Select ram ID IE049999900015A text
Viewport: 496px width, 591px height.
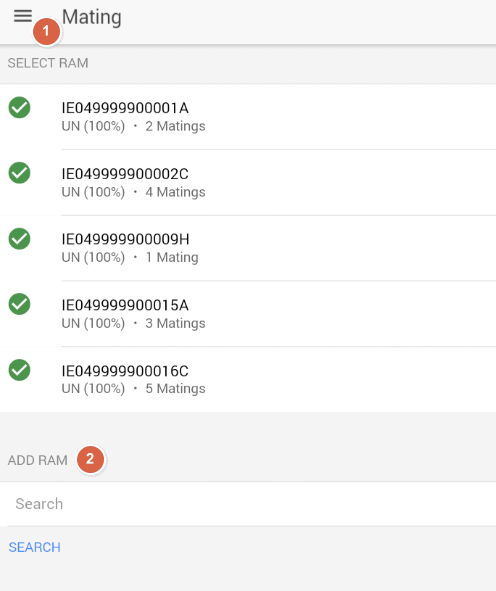[125, 305]
